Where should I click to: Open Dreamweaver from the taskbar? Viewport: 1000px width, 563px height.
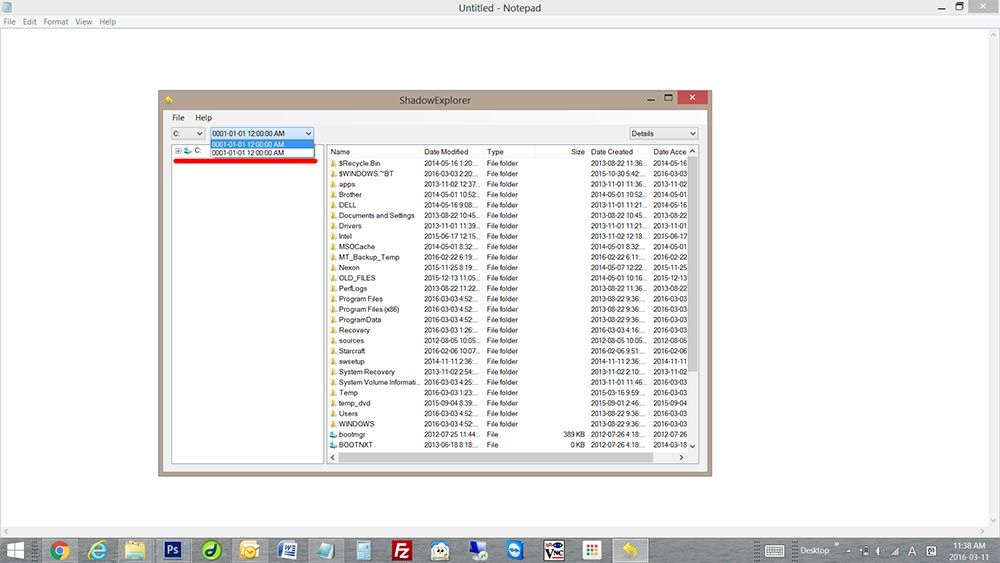click(211, 550)
